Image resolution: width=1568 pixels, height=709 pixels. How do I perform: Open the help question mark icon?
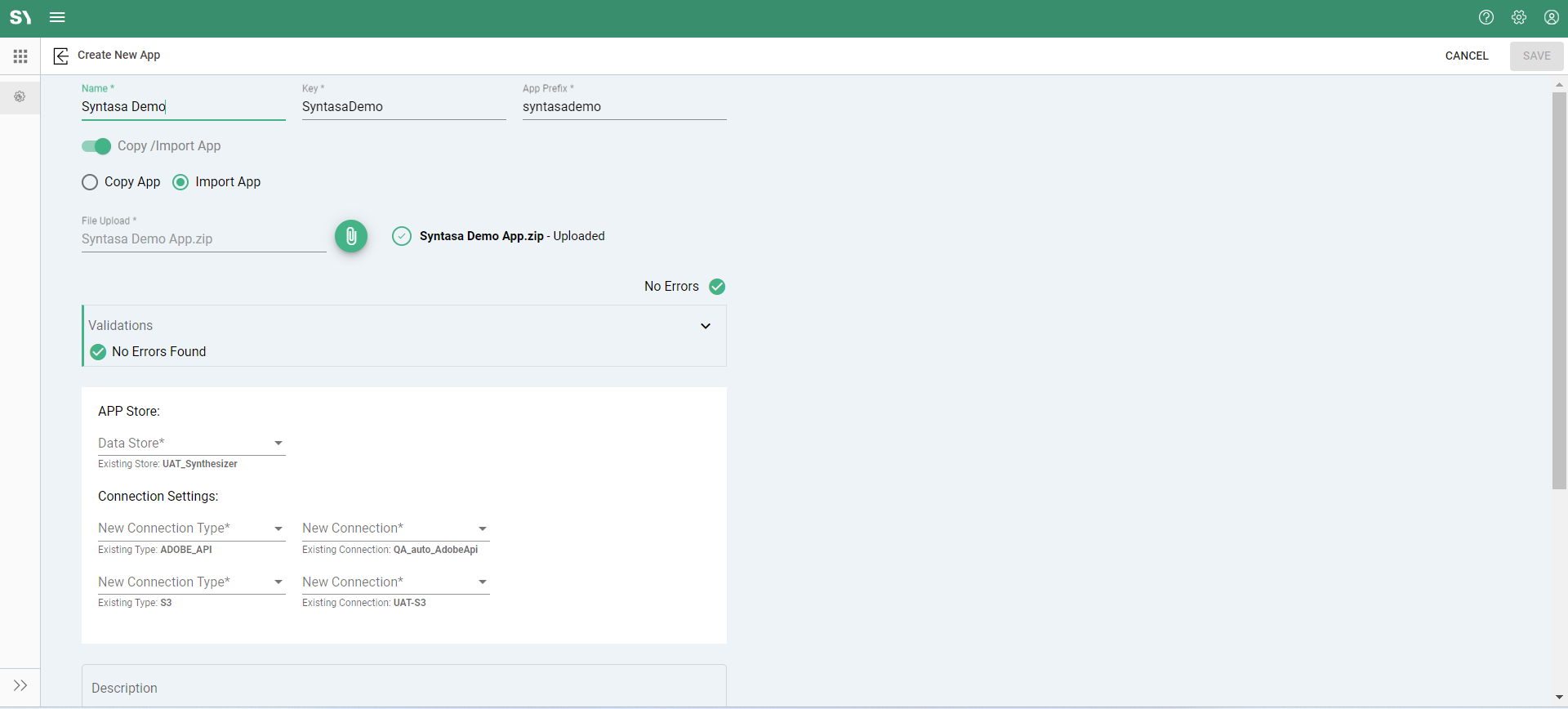pyautogui.click(x=1486, y=17)
